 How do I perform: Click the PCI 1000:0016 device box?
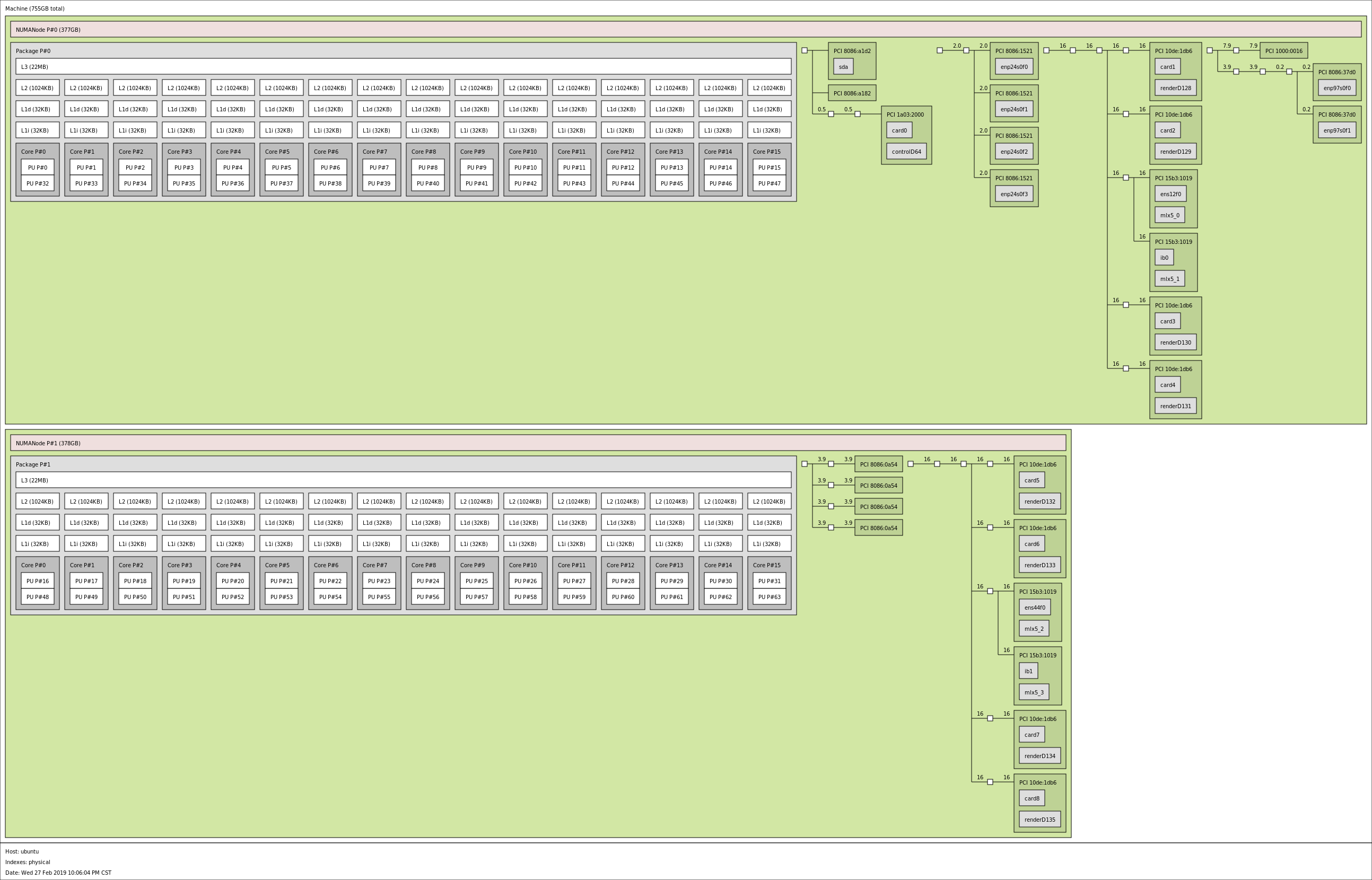[1283, 51]
